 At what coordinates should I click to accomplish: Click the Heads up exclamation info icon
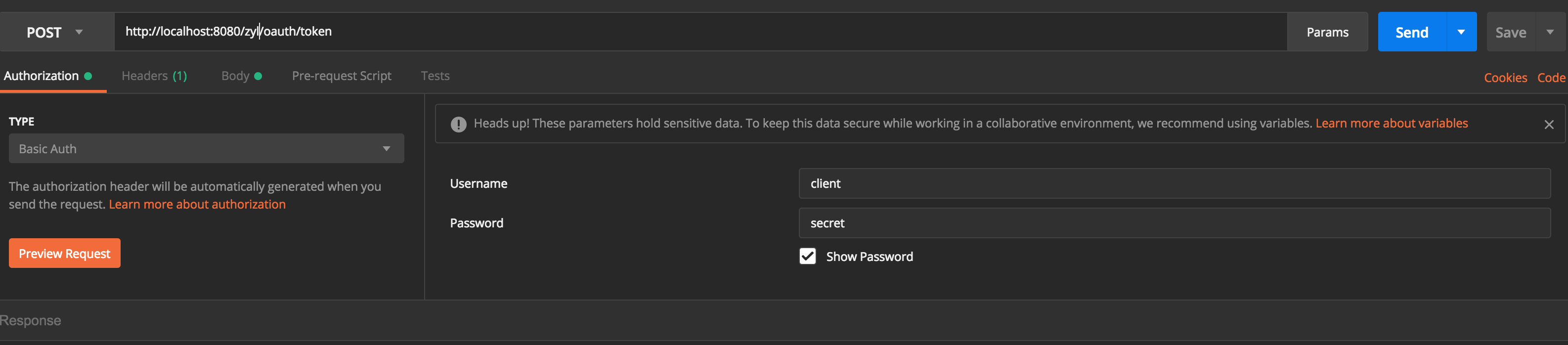458,124
